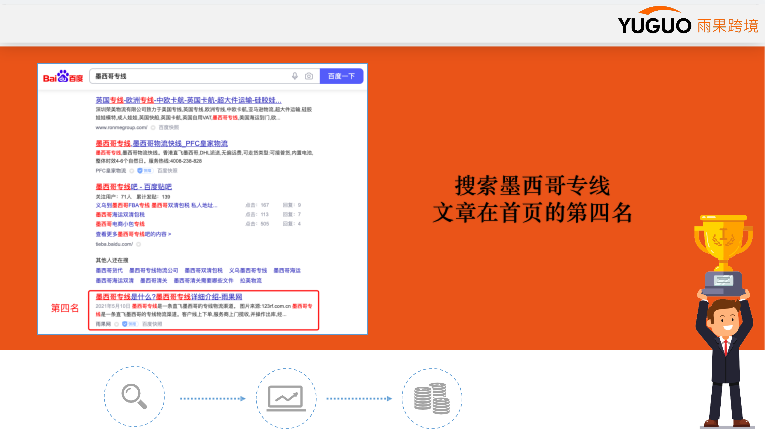Click the PFC皇家物流 source label

tap(111, 171)
